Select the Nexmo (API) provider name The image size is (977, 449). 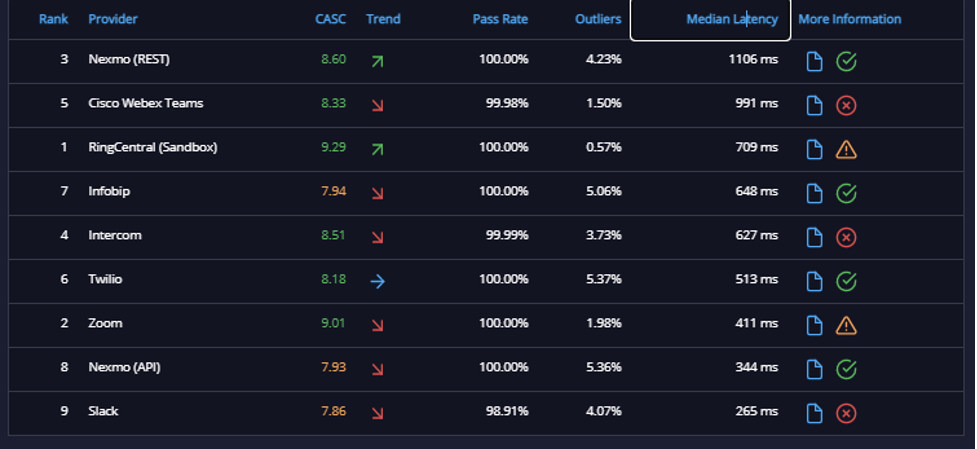[125, 367]
